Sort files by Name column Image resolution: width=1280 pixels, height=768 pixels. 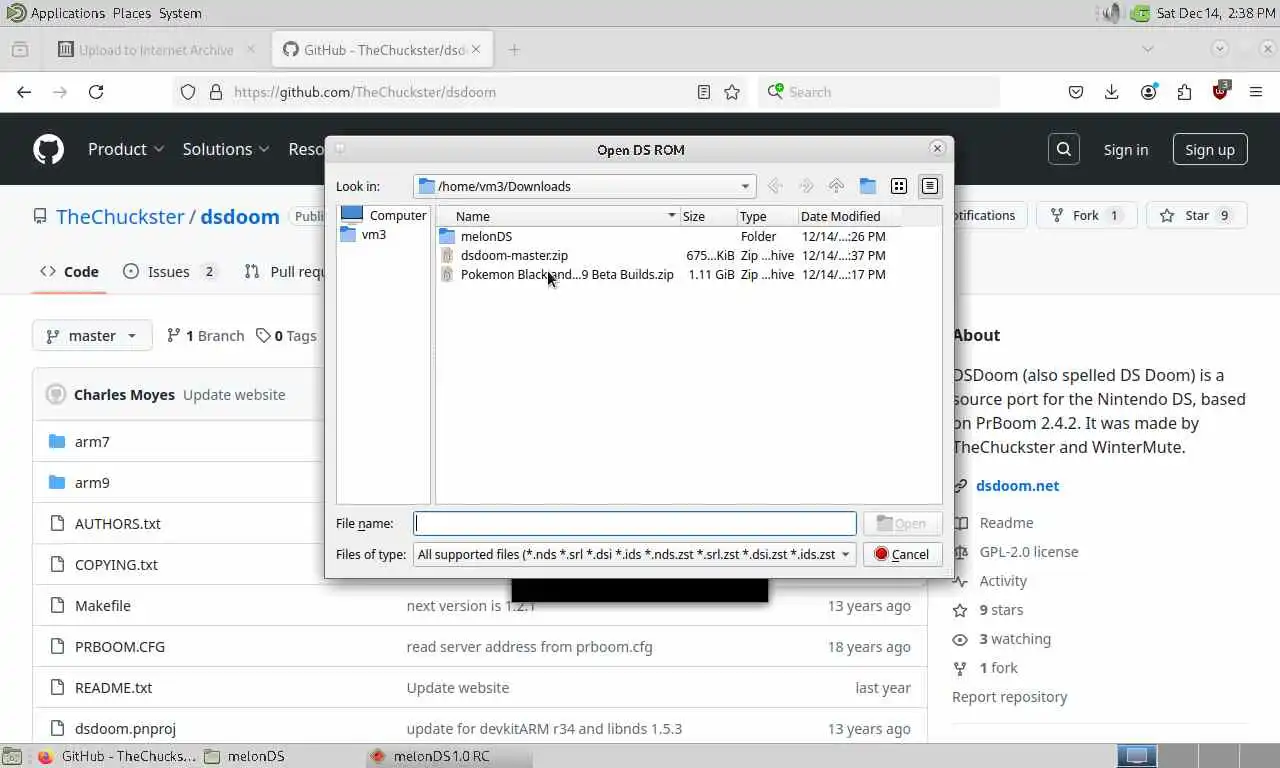click(x=559, y=216)
